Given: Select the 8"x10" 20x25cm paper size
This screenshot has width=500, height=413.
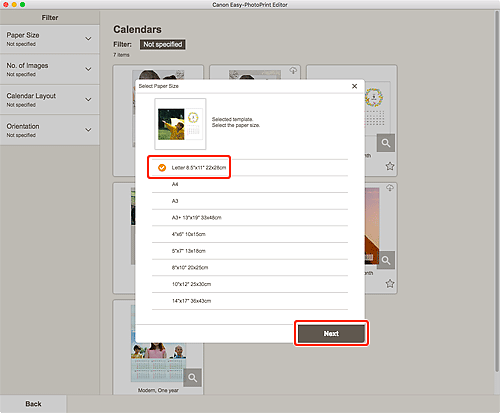Looking at the screenshot, I should [x=250, y=268].
